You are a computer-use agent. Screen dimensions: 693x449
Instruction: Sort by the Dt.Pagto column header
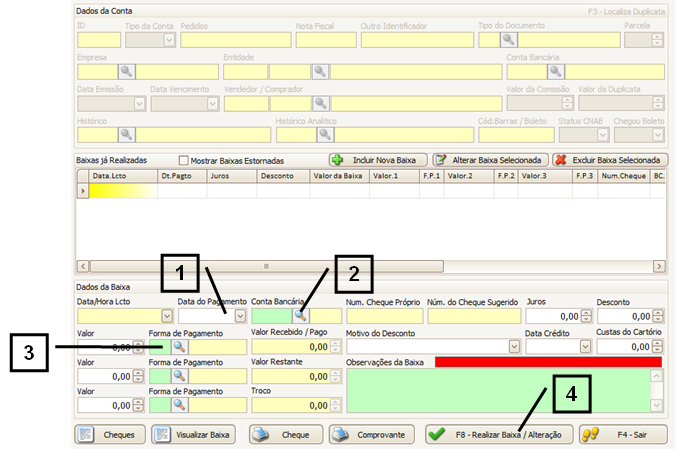click(x=181, y=176)
